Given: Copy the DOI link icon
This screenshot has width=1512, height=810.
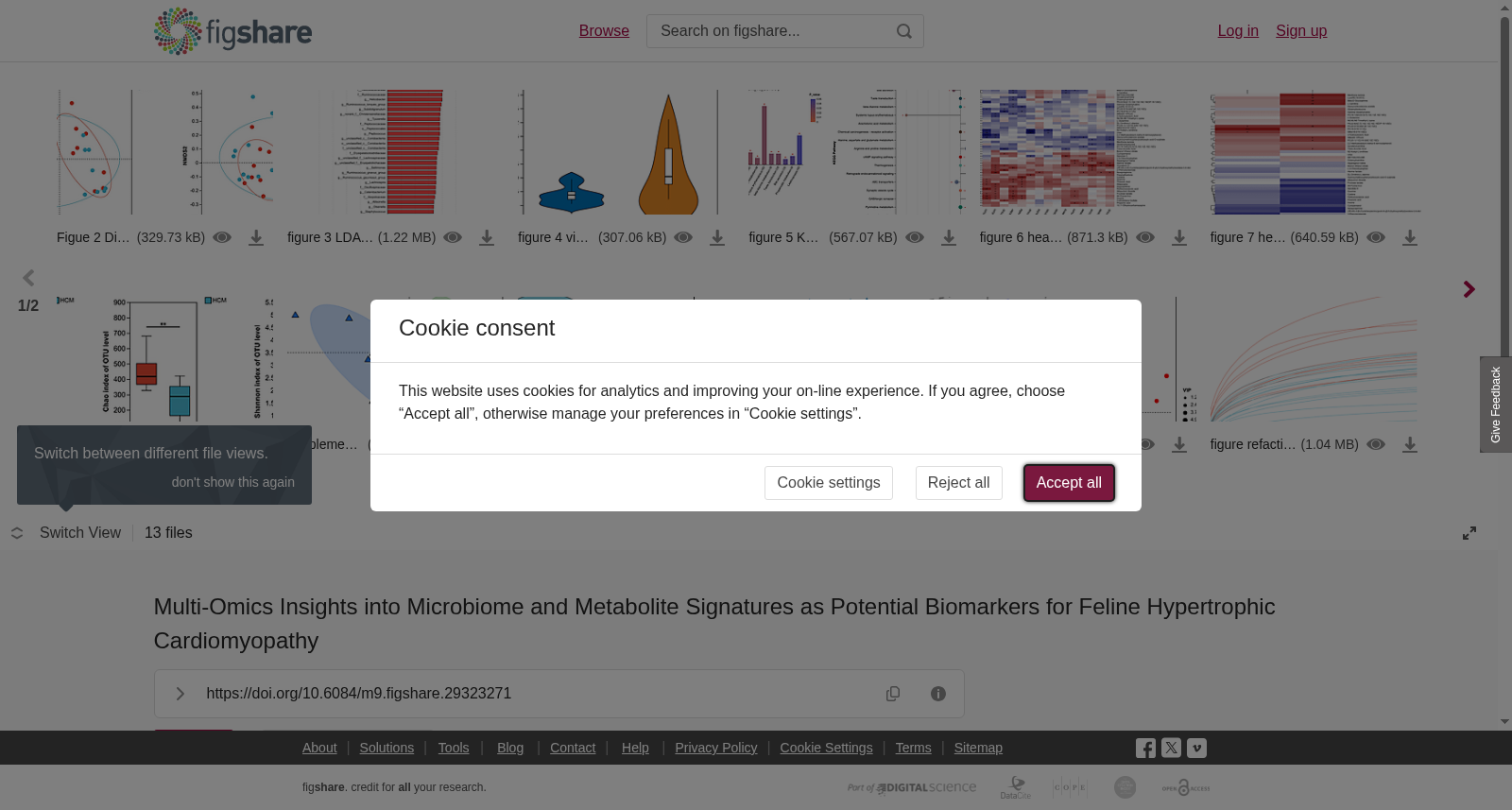Looking at the screenshot, I should tap(893, 694).
